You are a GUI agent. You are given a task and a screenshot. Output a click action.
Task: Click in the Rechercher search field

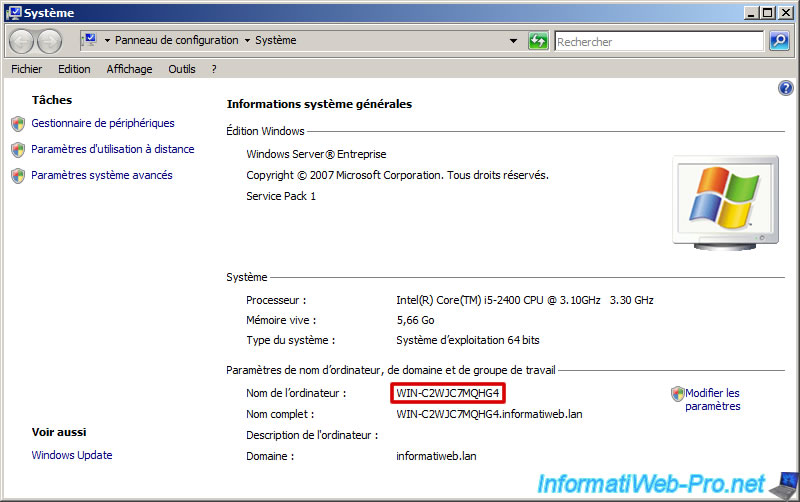[x=659, y=41]
